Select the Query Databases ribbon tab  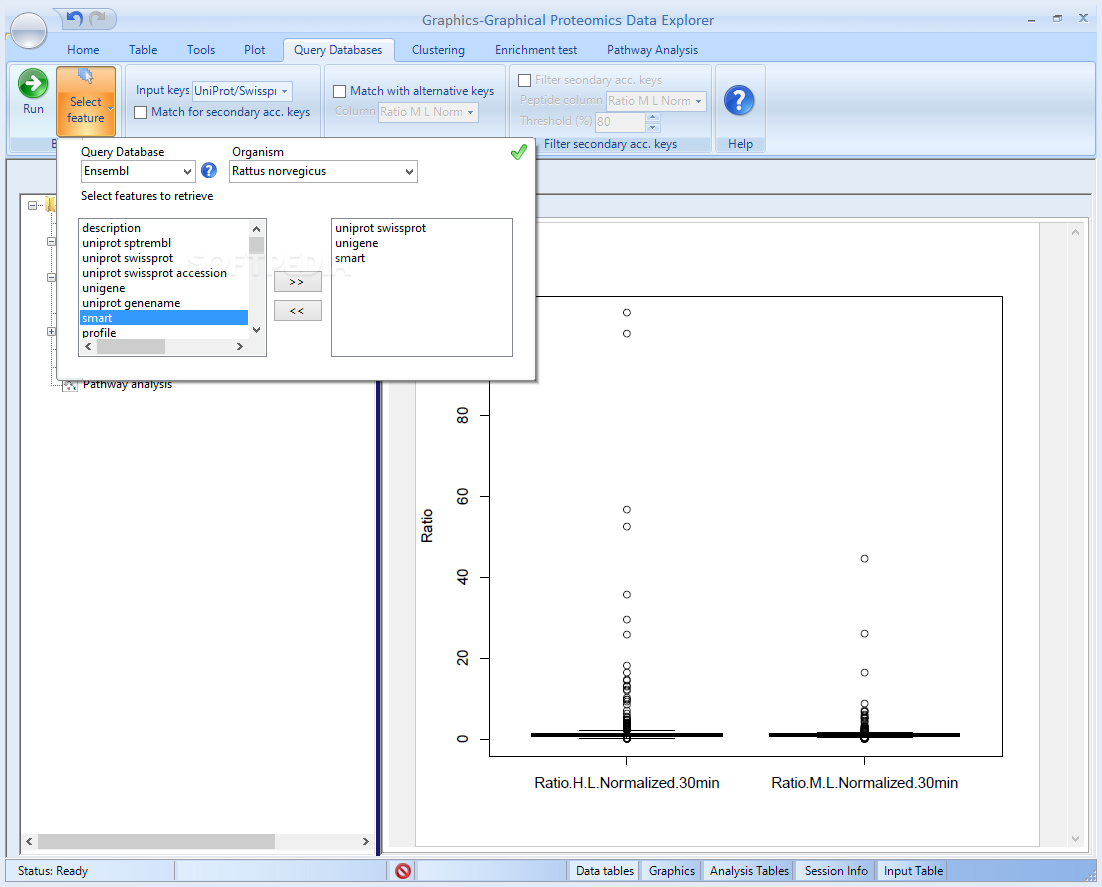click(x=338, y=50)
